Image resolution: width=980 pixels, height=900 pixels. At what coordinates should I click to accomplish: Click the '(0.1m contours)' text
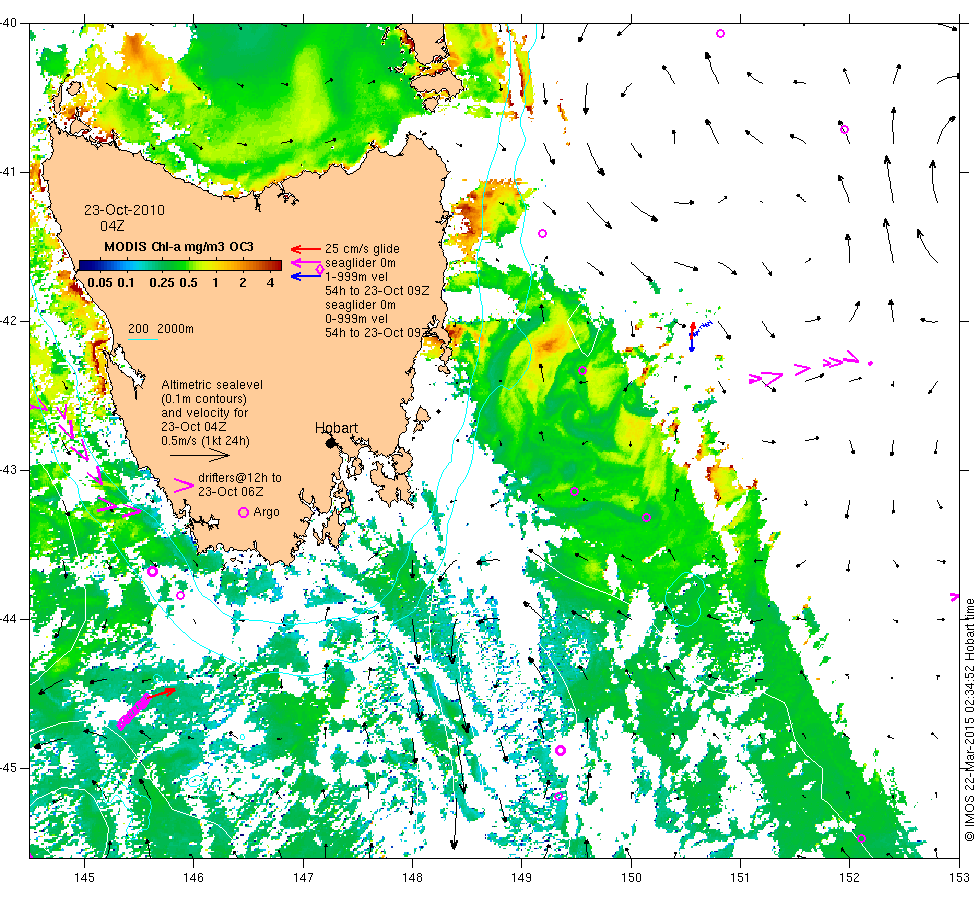coord(204,399)
